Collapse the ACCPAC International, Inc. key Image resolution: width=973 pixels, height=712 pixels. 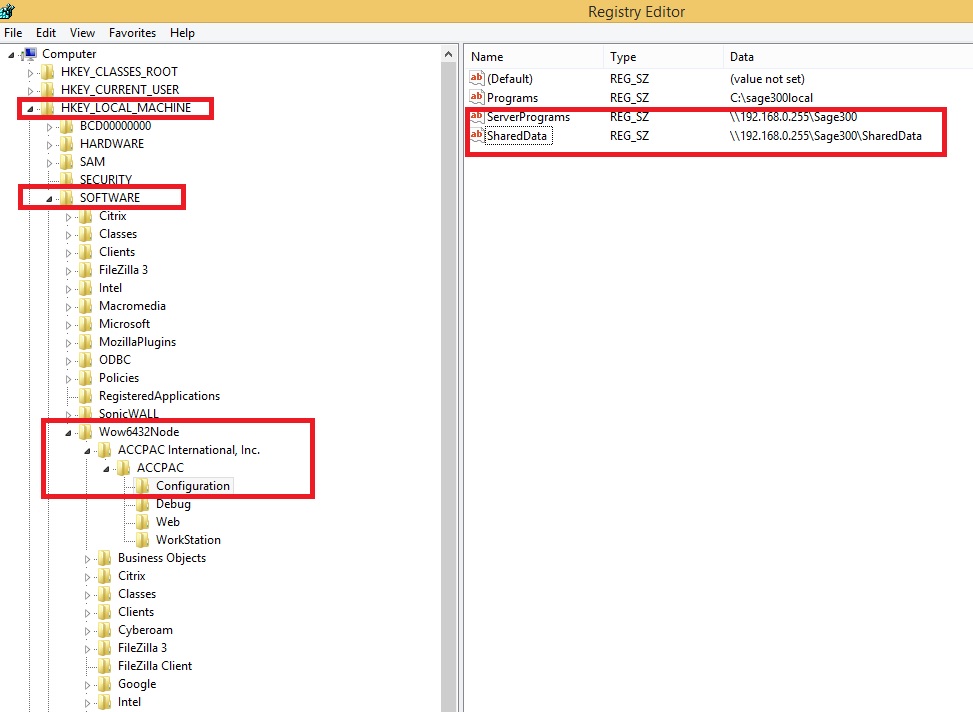(87, 451)
